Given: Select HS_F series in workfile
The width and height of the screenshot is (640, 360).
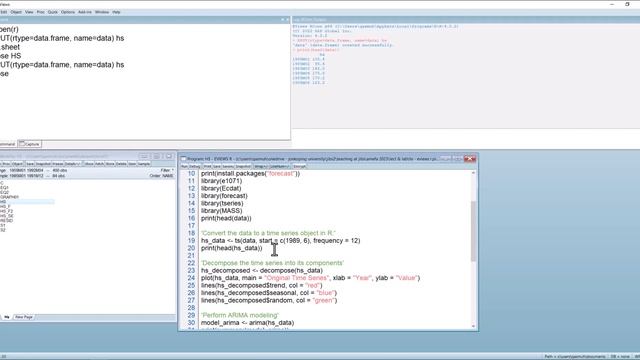Looking at the screenshot, I should pyautogui.click(x=5, y=207).
